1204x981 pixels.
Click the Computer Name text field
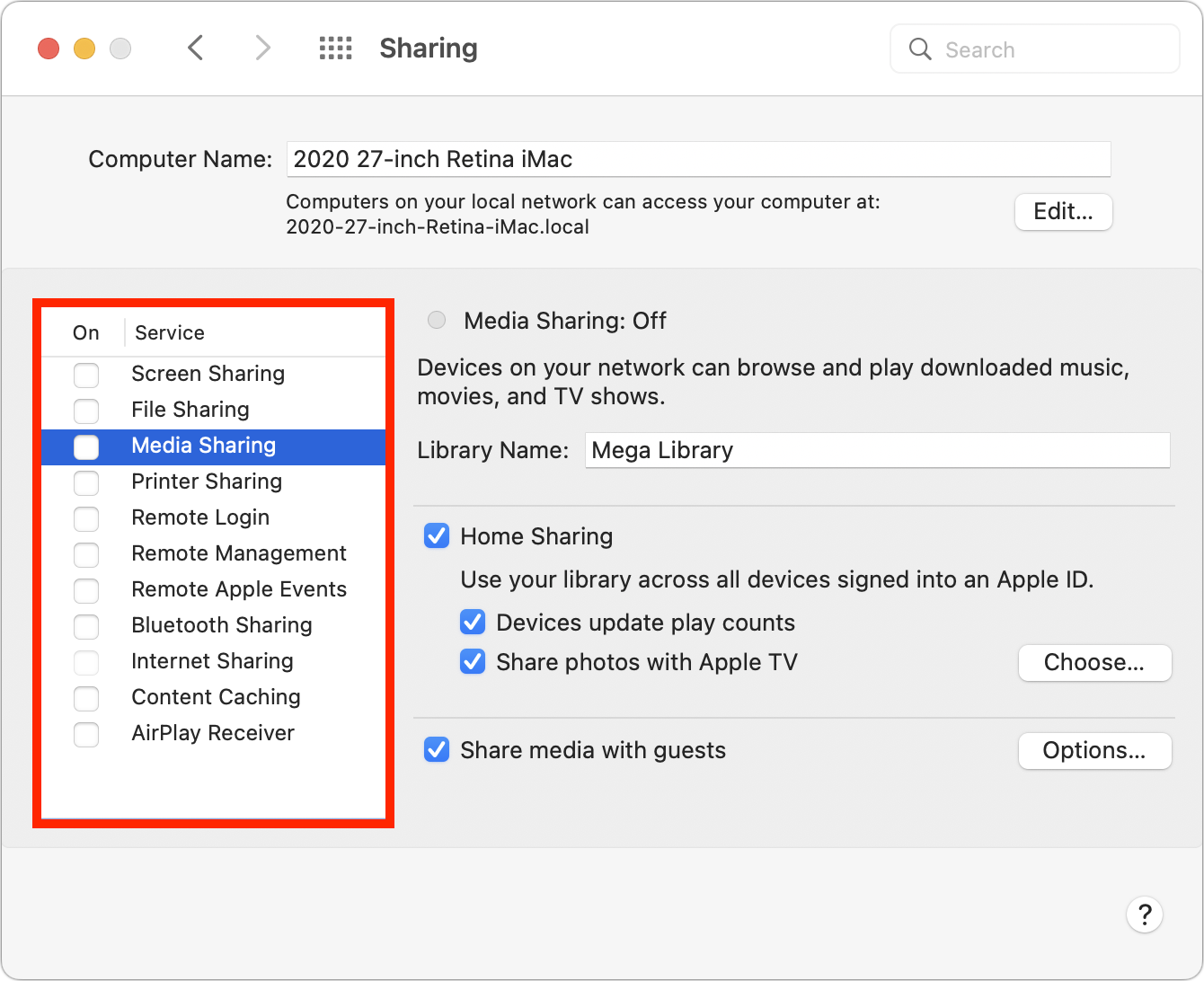698,159
